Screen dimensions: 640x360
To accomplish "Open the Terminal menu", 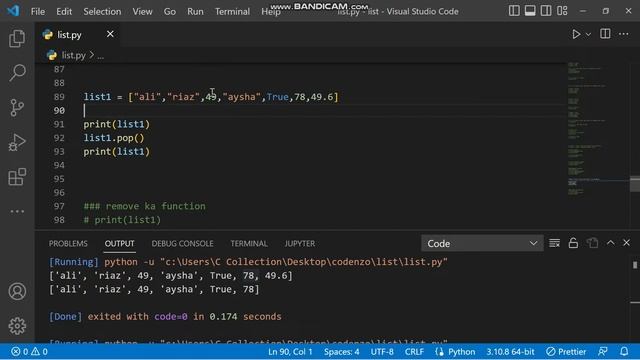I will pyautogui.click(x=232, y=11).
